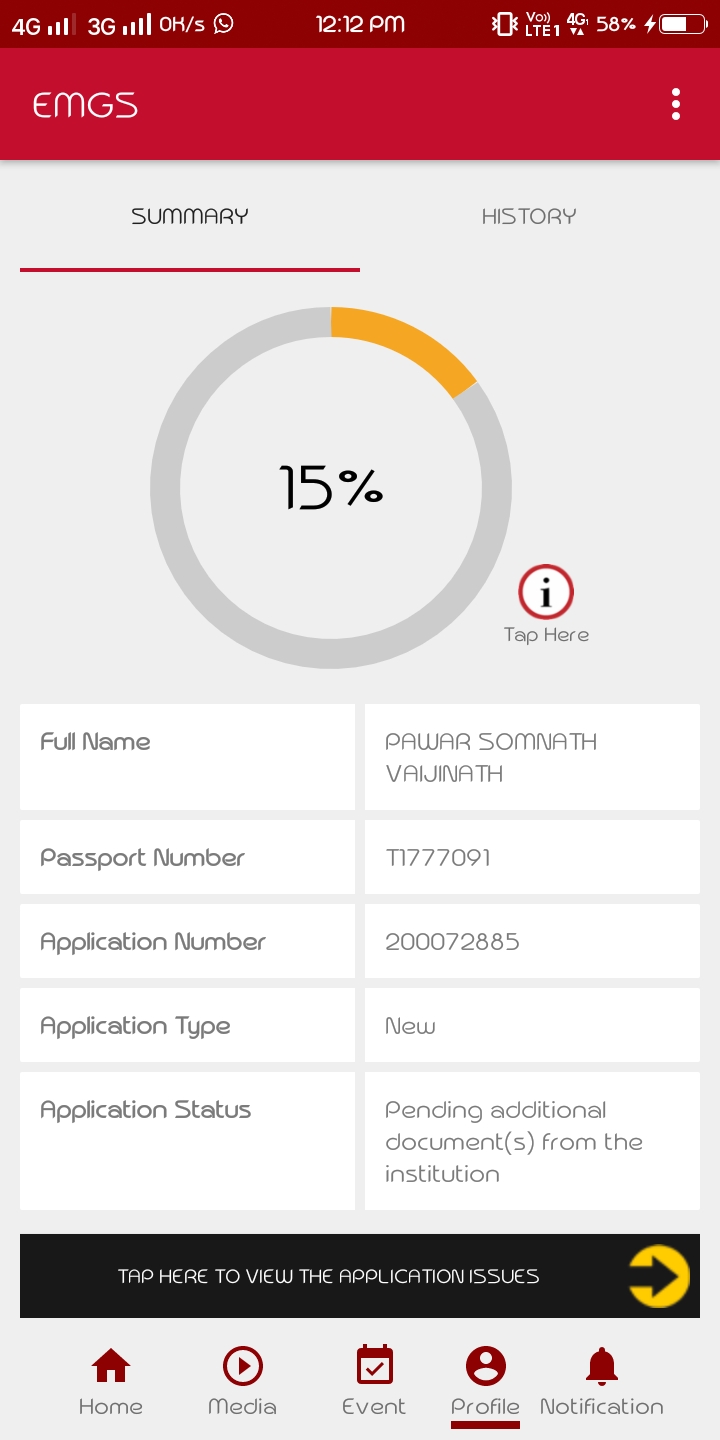Tap the battery icon in status bar
720x1440 pixels.
pos(684,24)
